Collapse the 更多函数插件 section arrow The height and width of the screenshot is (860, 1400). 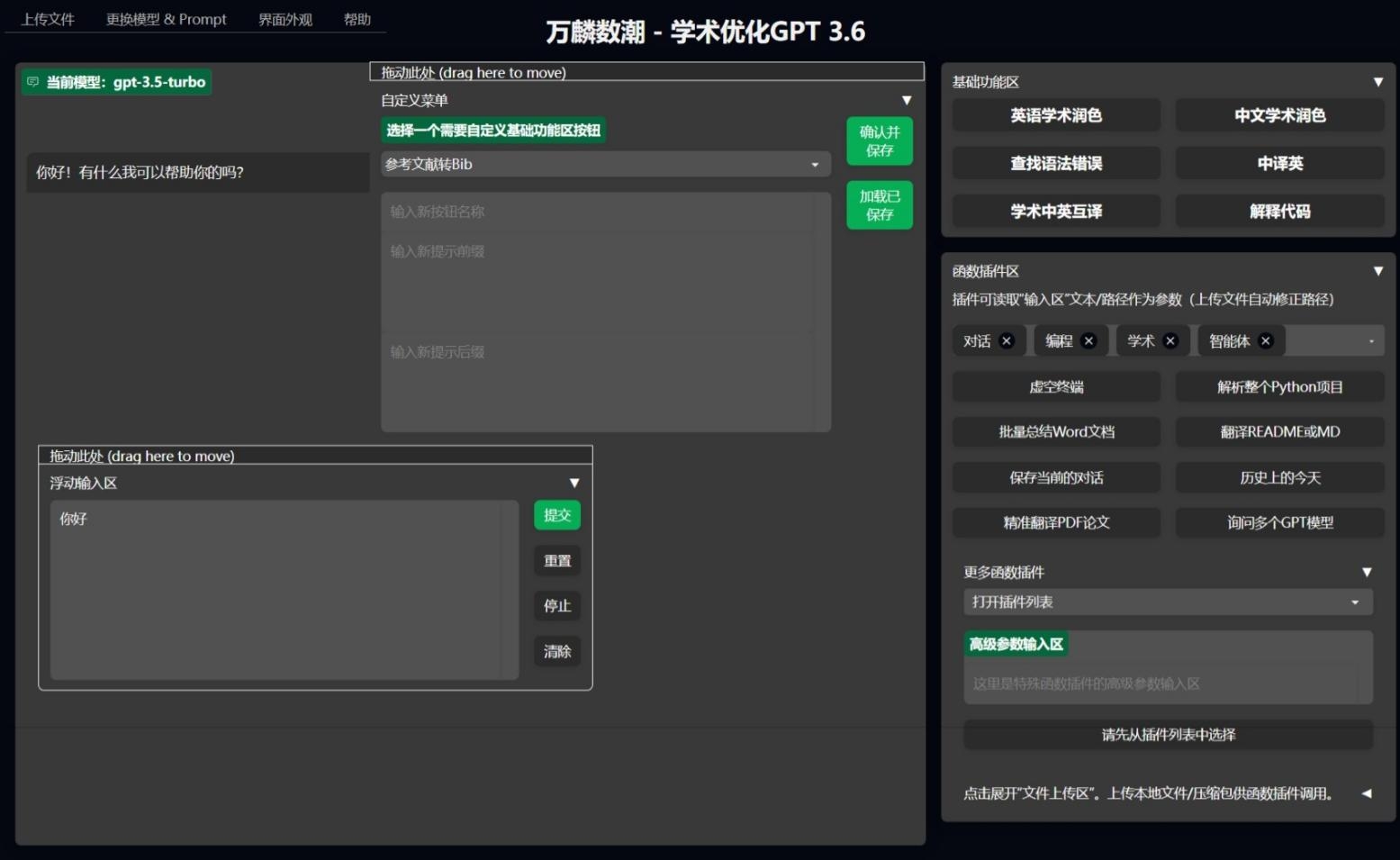pos(1366,572)
